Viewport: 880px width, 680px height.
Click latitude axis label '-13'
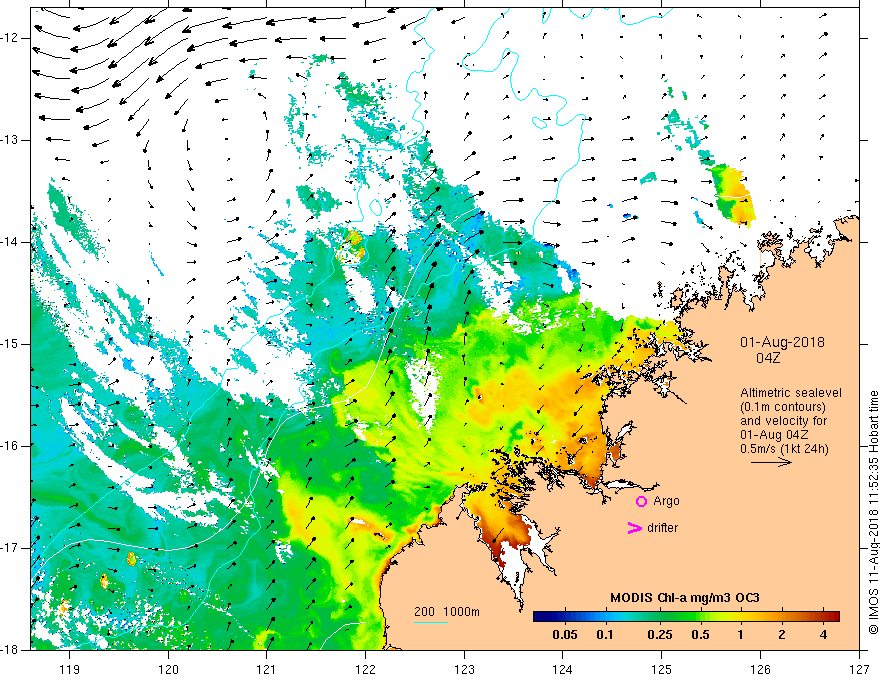point(11,140)
